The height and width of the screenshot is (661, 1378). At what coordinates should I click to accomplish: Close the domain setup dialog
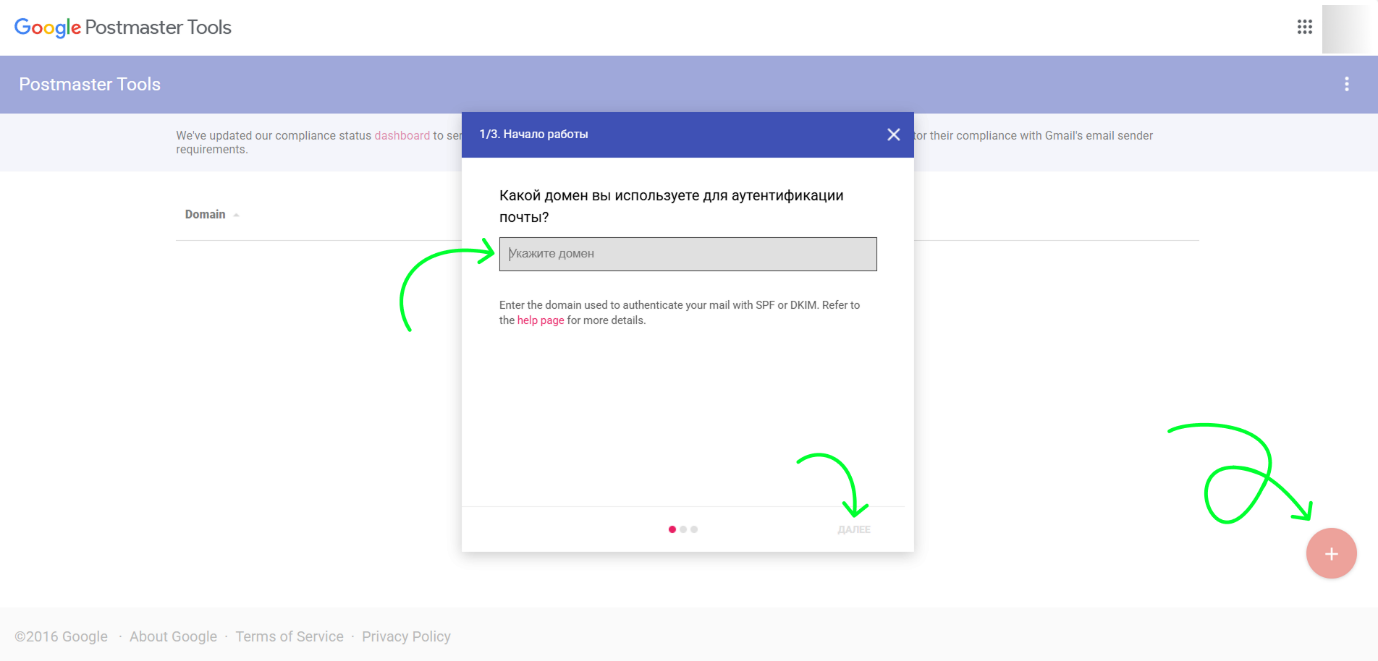(x=893, y=134)
